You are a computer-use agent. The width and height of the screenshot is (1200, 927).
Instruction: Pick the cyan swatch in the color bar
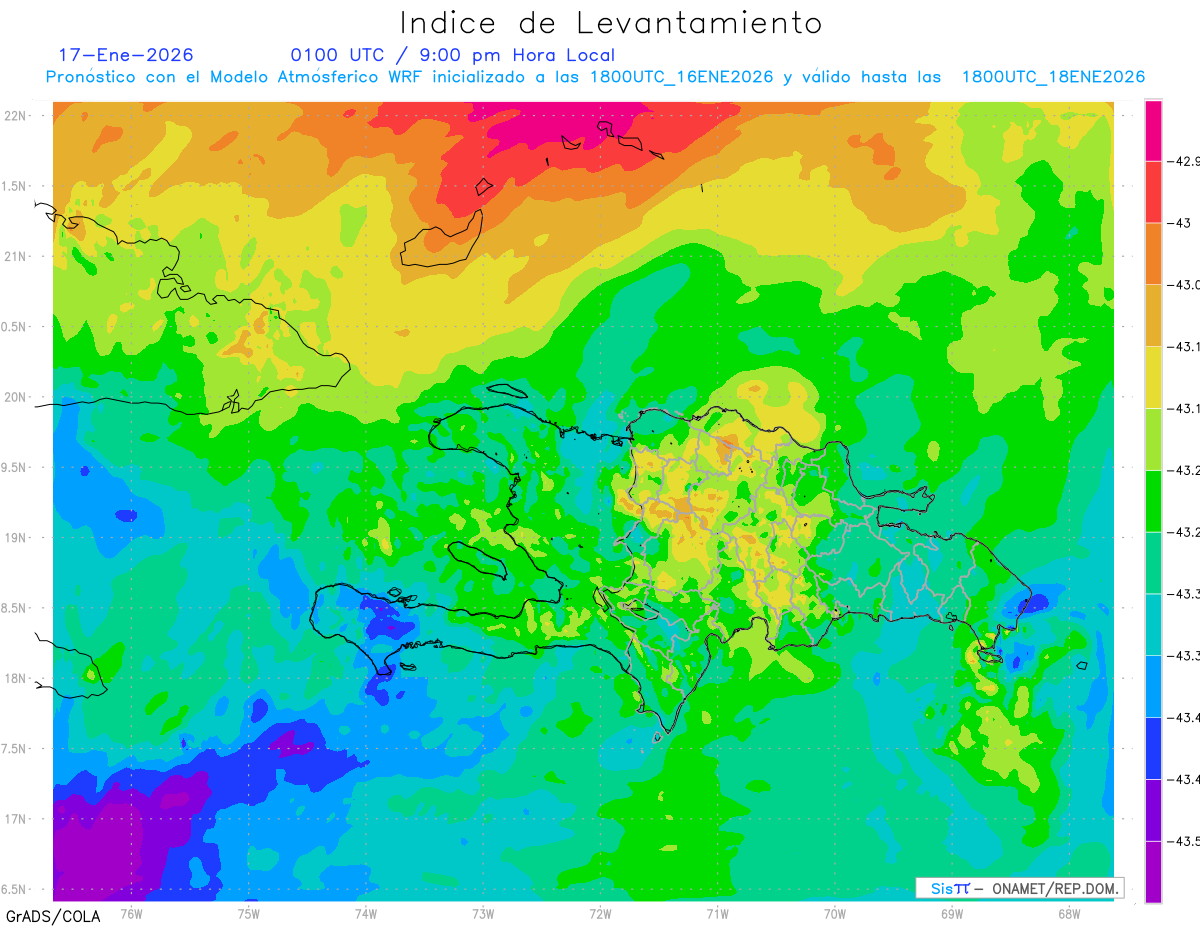tap(1153, 625)
